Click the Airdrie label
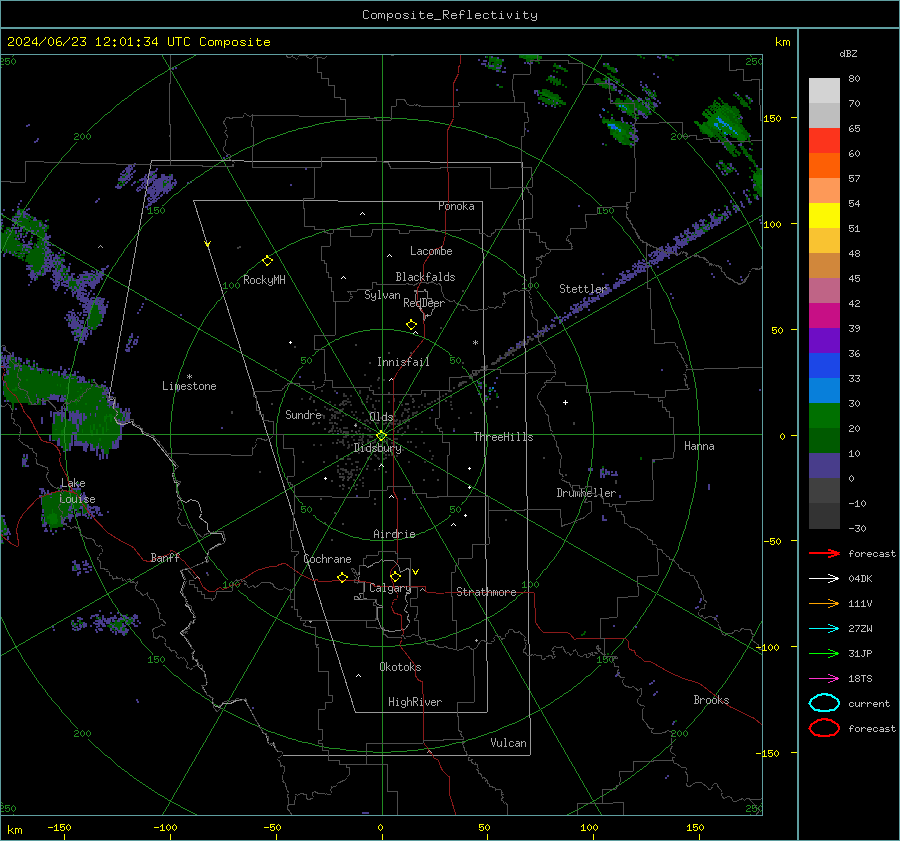900x841 pixels. pyautogui.click(x=394, y=534)
